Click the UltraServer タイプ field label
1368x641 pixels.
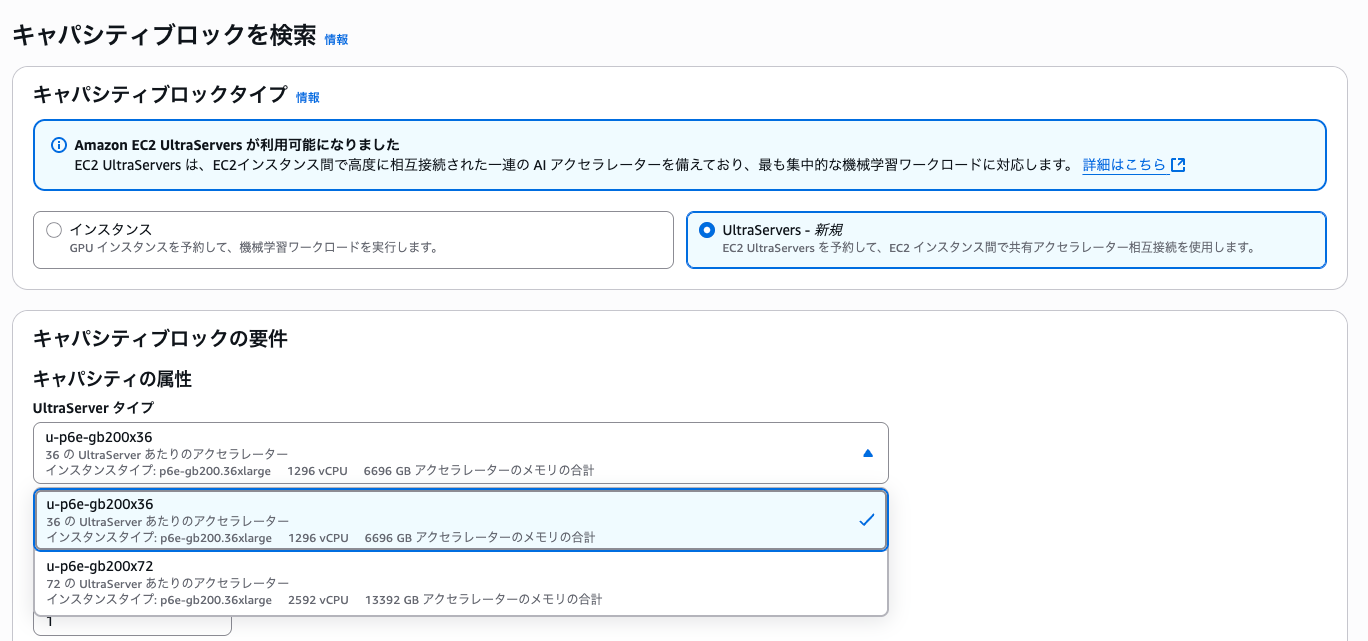(94, 408)
